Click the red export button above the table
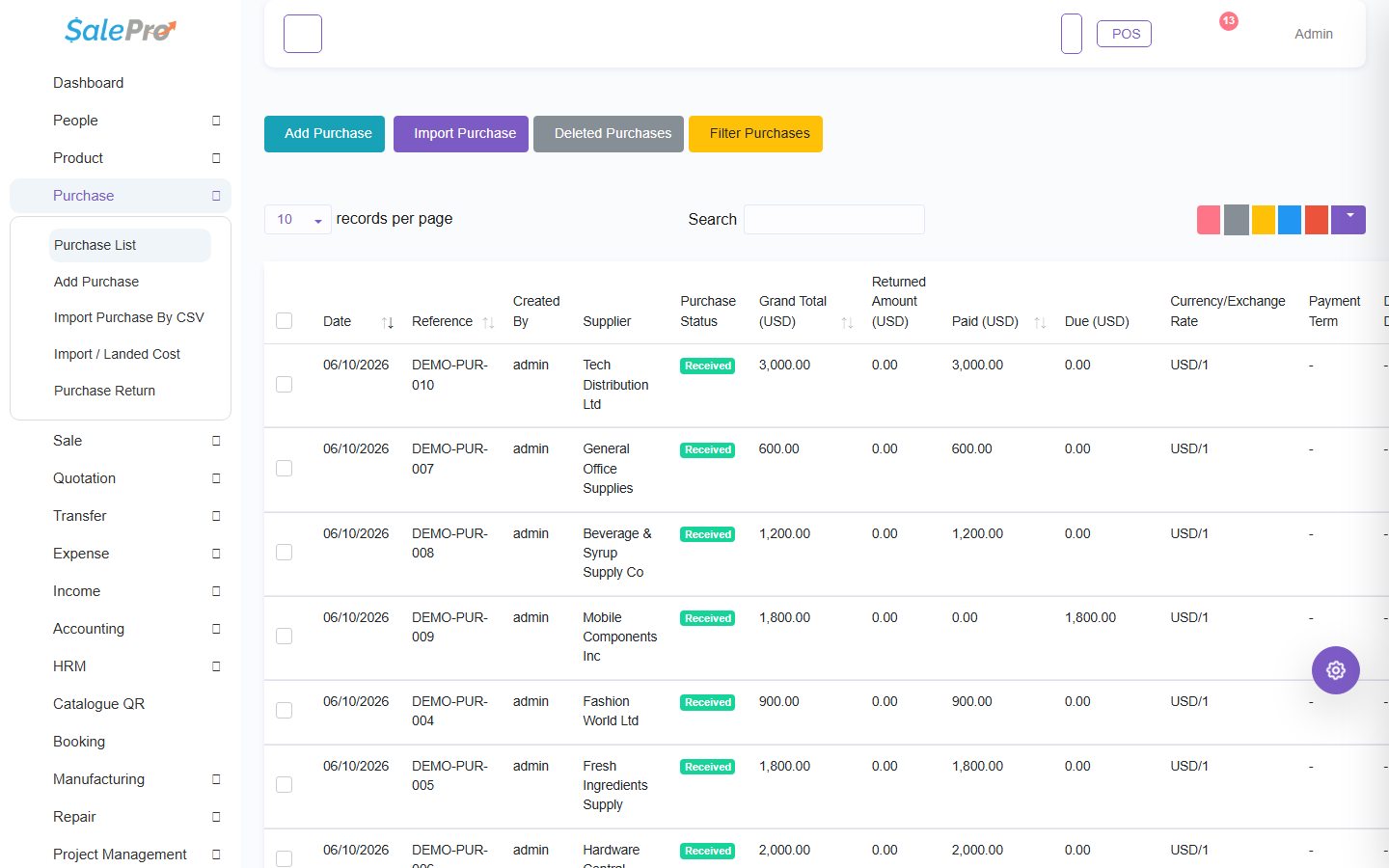Image resolution: width=1389 pixels, height=868 pixels. [1317, 220]
